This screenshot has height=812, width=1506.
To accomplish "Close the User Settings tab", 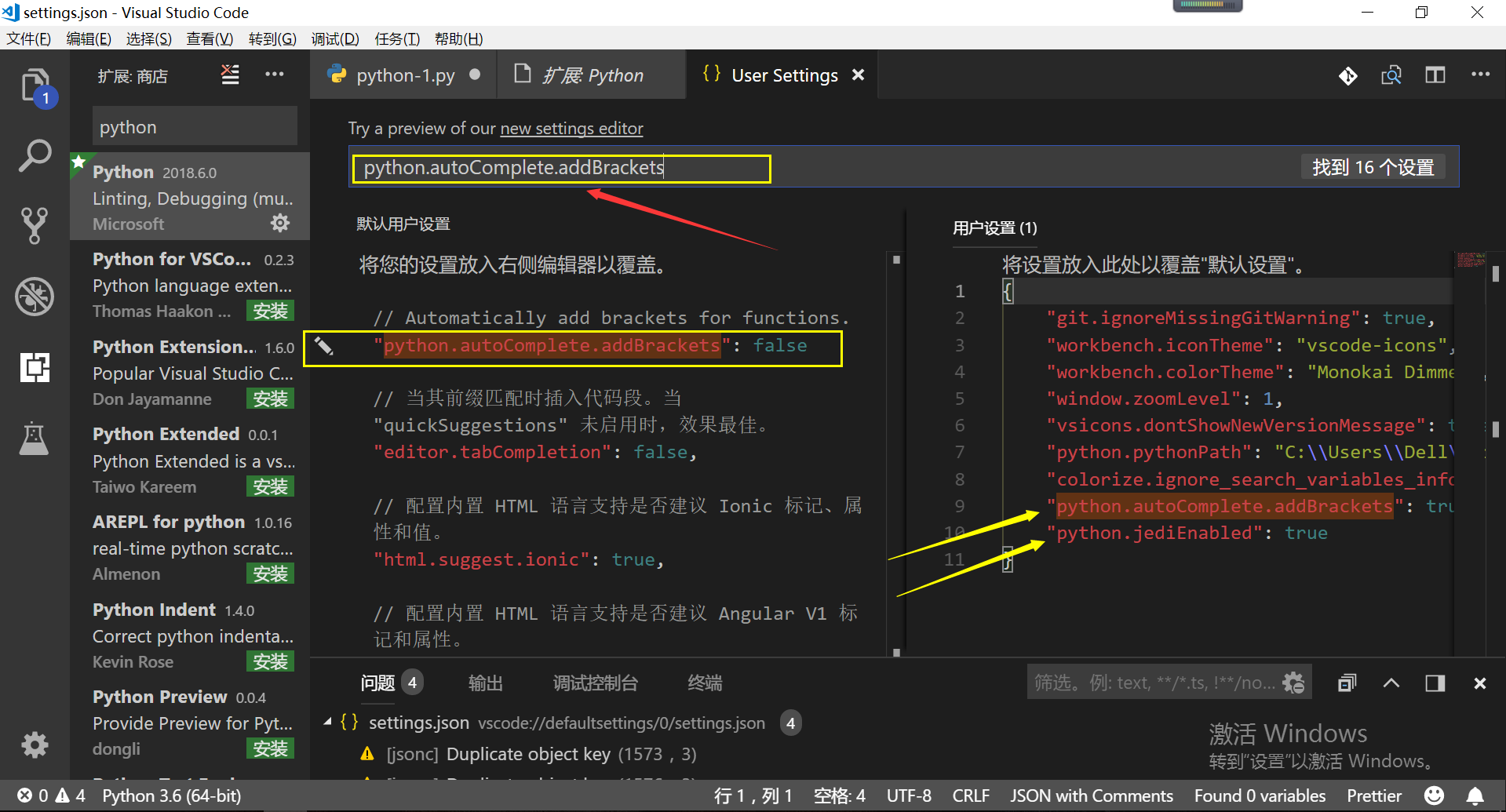I will pos(859,75).
